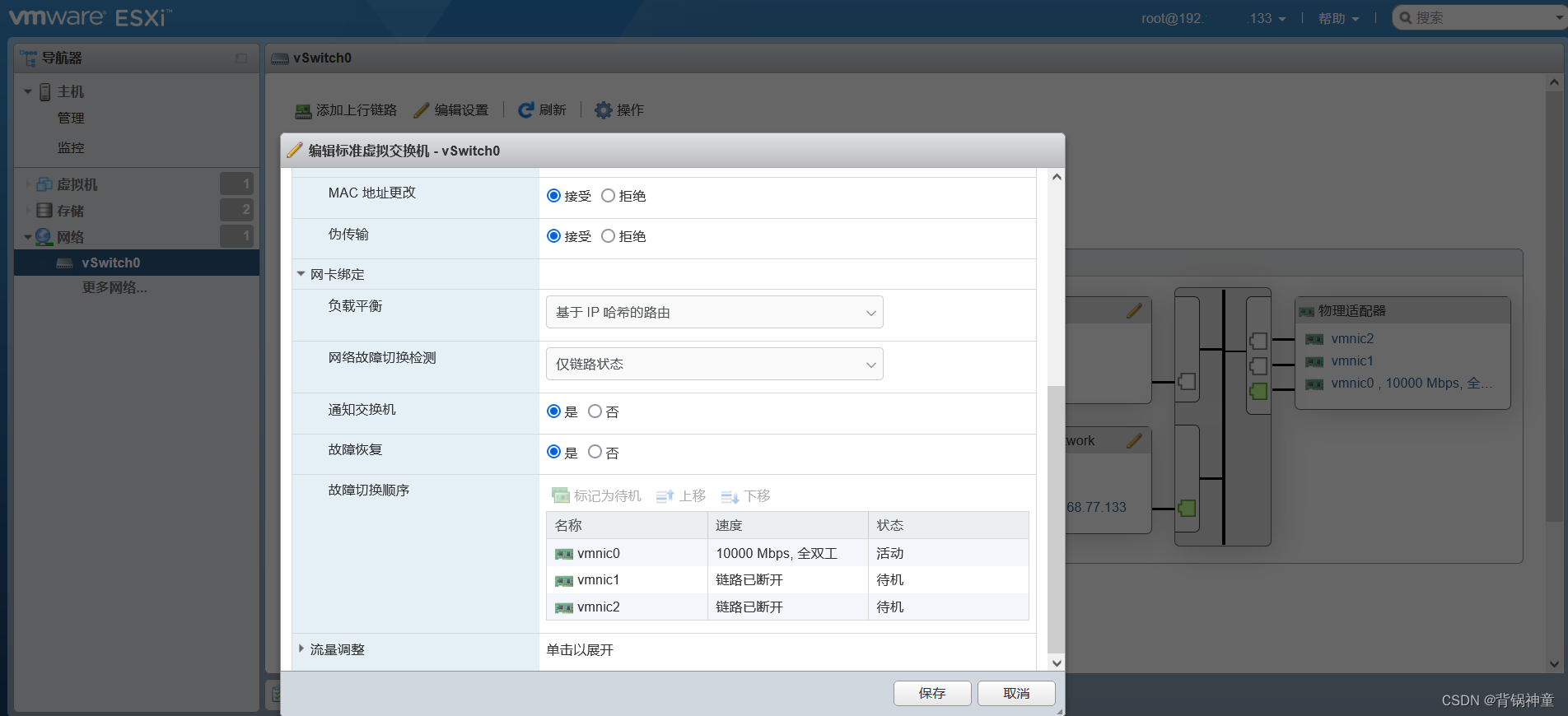Click the vmnic2 icon in physical adapters
1568x716 pixels.
tap(1314, 339)
